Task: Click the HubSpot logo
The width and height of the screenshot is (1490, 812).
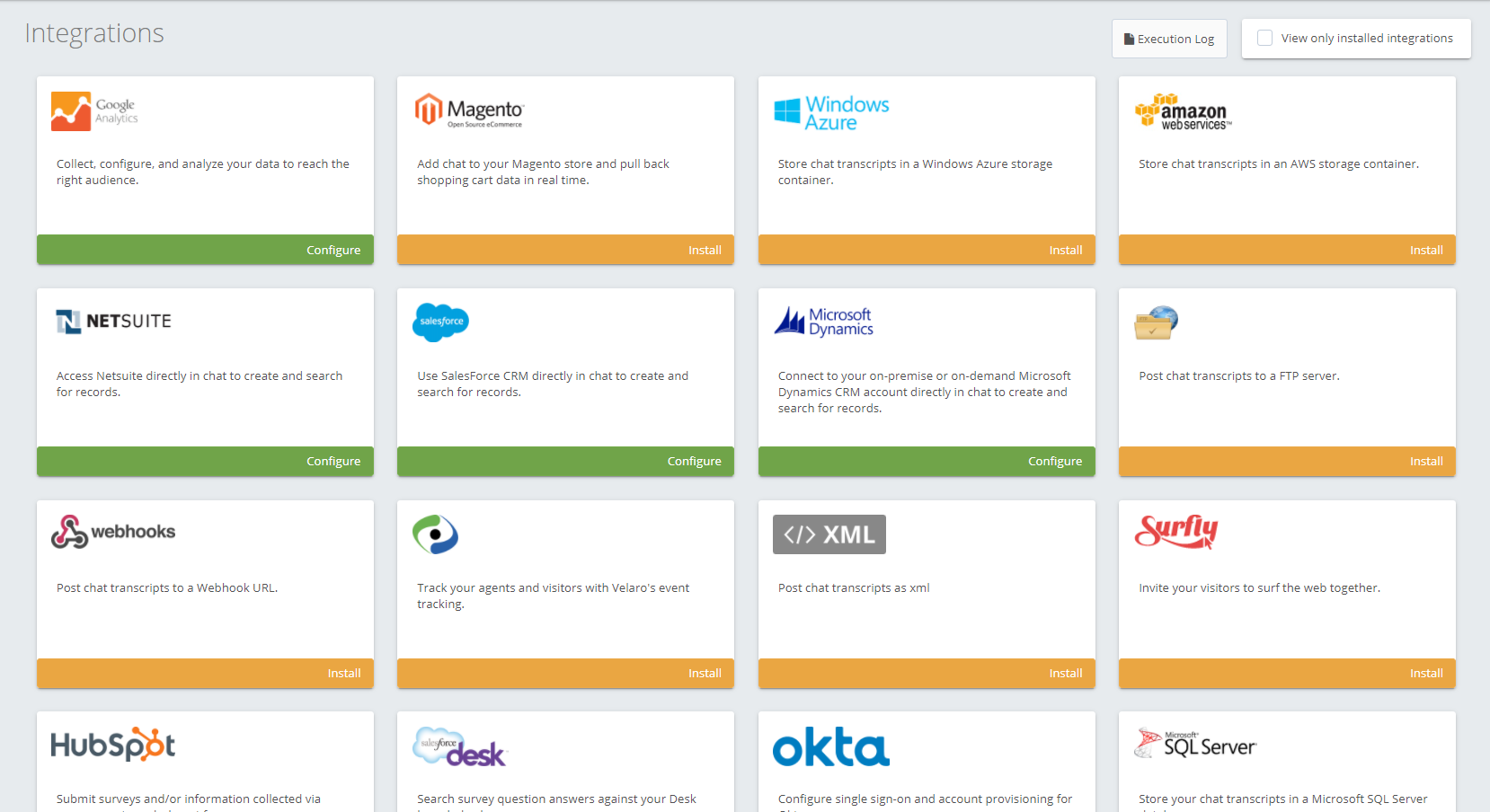Action: point(113,745)
